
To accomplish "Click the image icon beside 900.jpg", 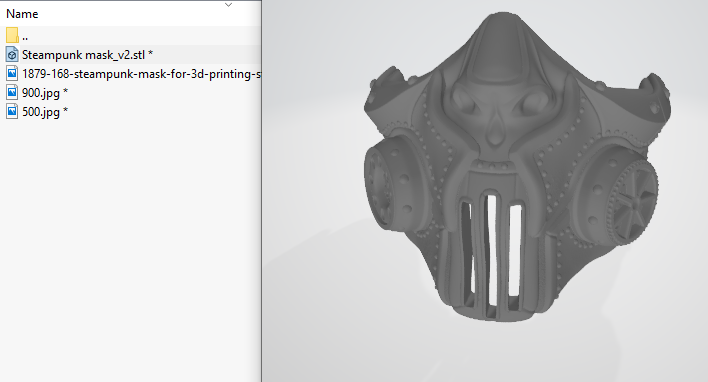I will click(12, 92).
